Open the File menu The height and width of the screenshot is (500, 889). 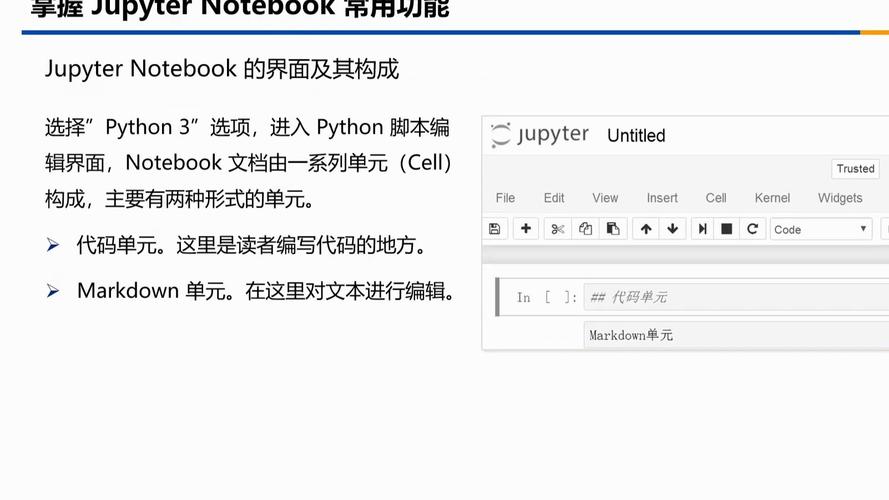(x=505, y=198)
